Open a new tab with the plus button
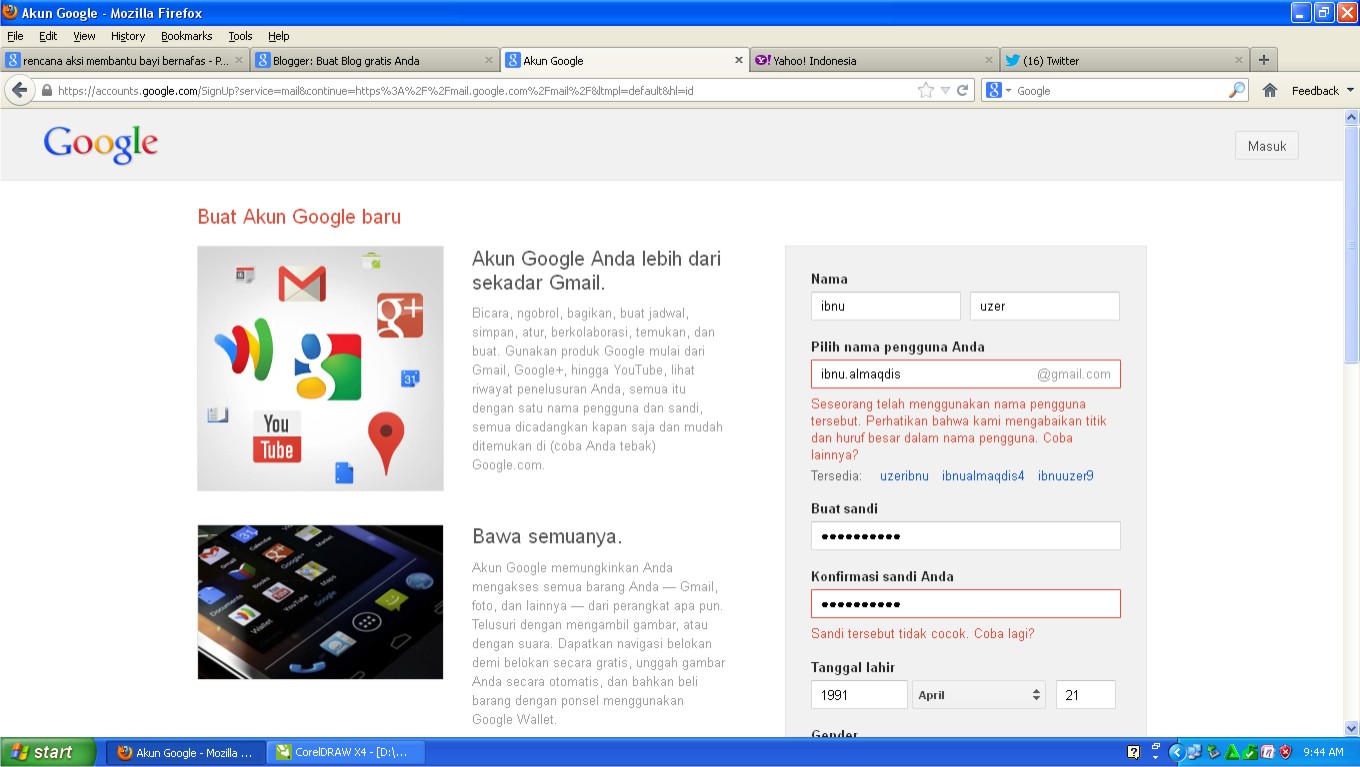This screenshot has height=767, width=1360. (x=1264, y=60)
